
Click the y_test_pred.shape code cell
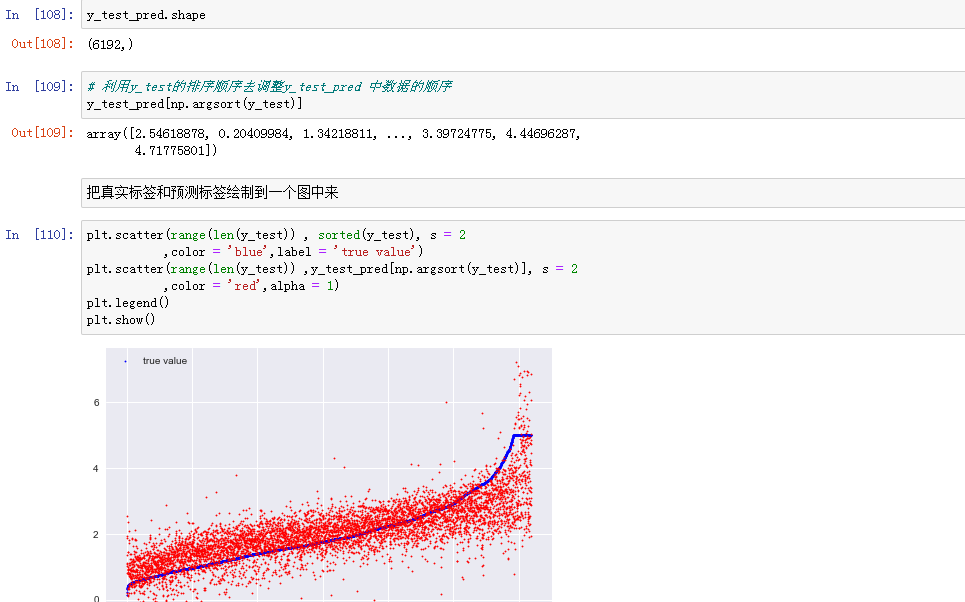click(146, 15)
